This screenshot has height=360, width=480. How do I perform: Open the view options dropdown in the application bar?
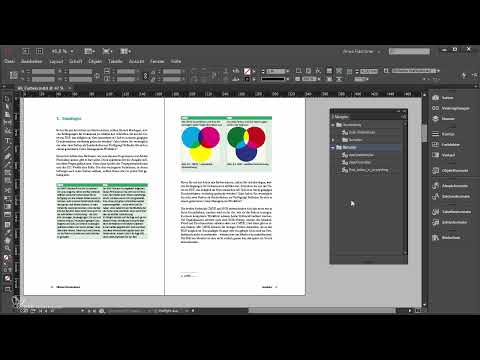(89, 51)
